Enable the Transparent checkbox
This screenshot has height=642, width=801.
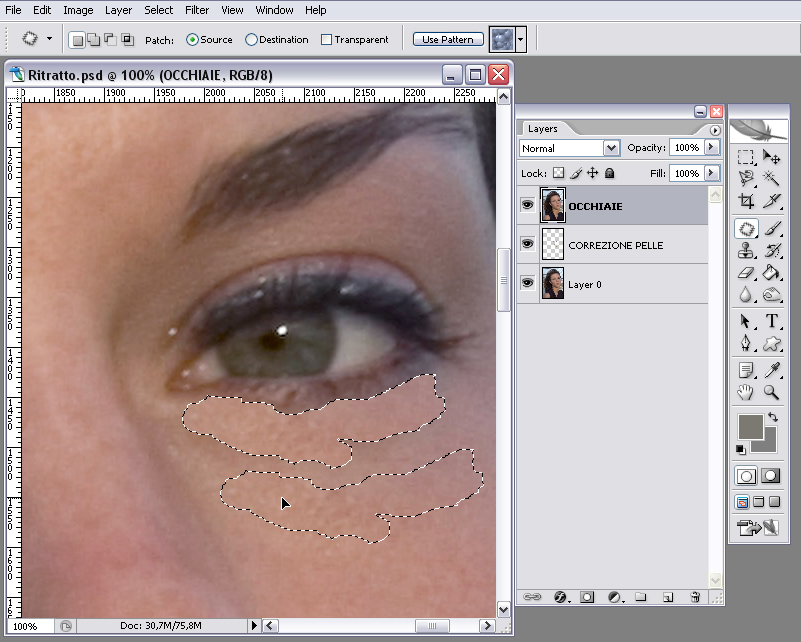click(327, 40)
